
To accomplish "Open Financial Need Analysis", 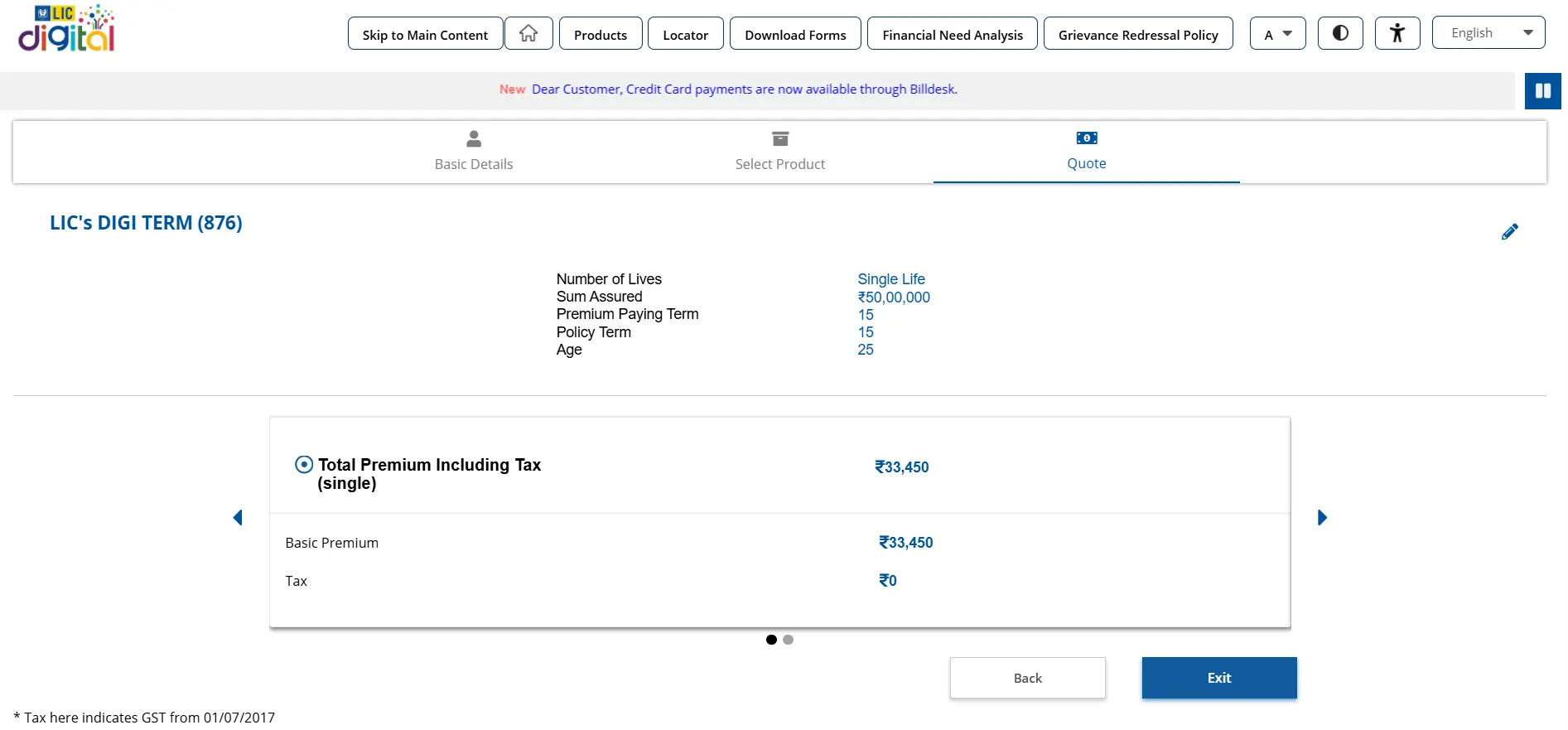I will point(953,33).
